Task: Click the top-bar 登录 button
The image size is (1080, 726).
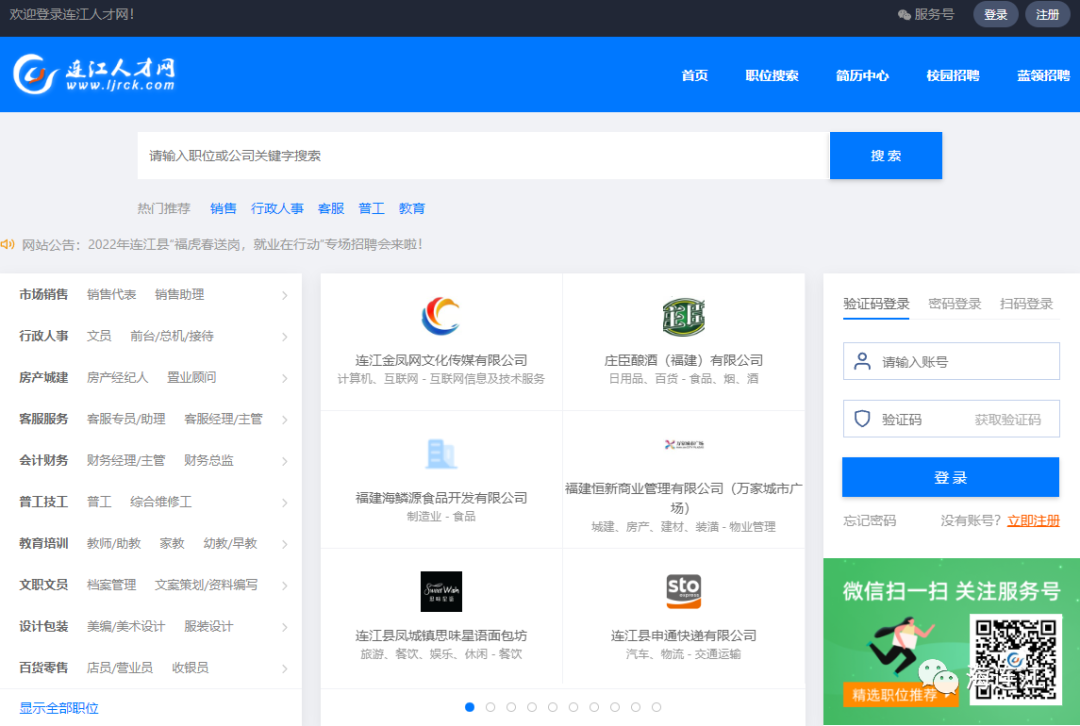Action: click(x=995, y=14)
